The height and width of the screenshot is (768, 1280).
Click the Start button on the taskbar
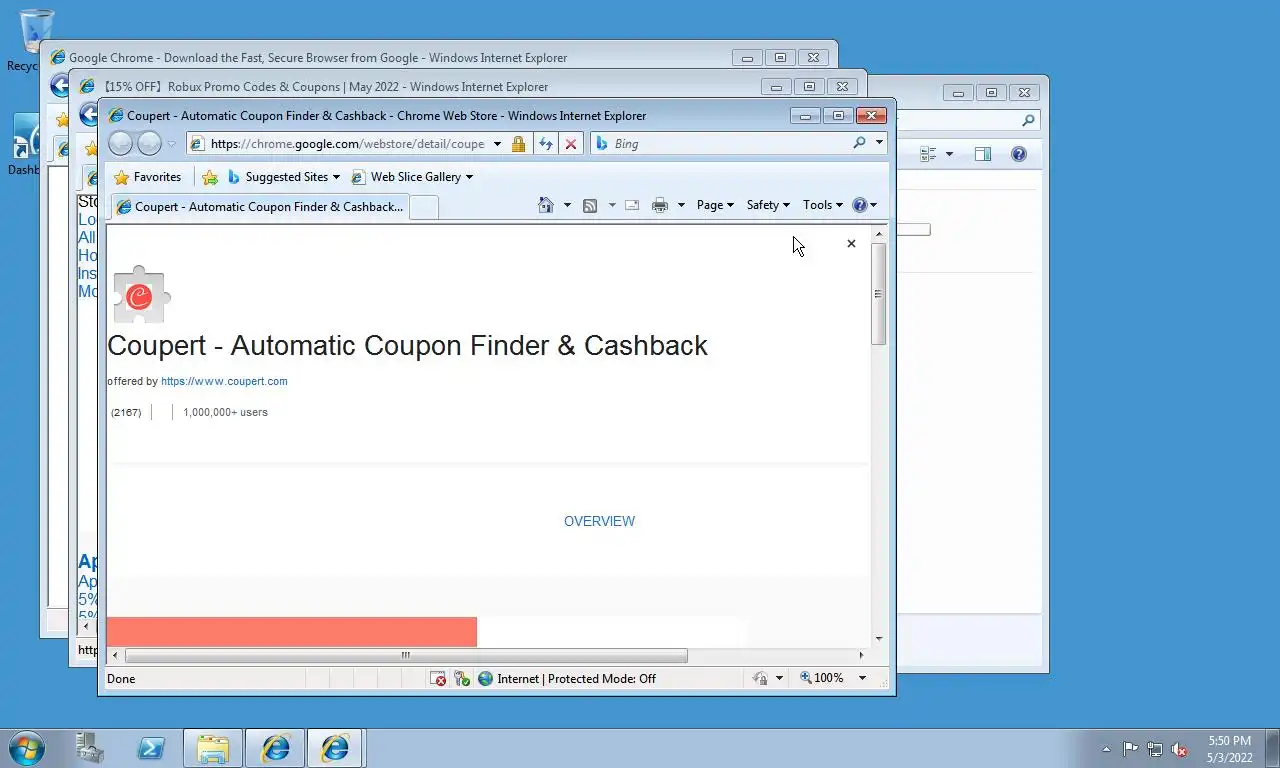click(x=26, y=748)
